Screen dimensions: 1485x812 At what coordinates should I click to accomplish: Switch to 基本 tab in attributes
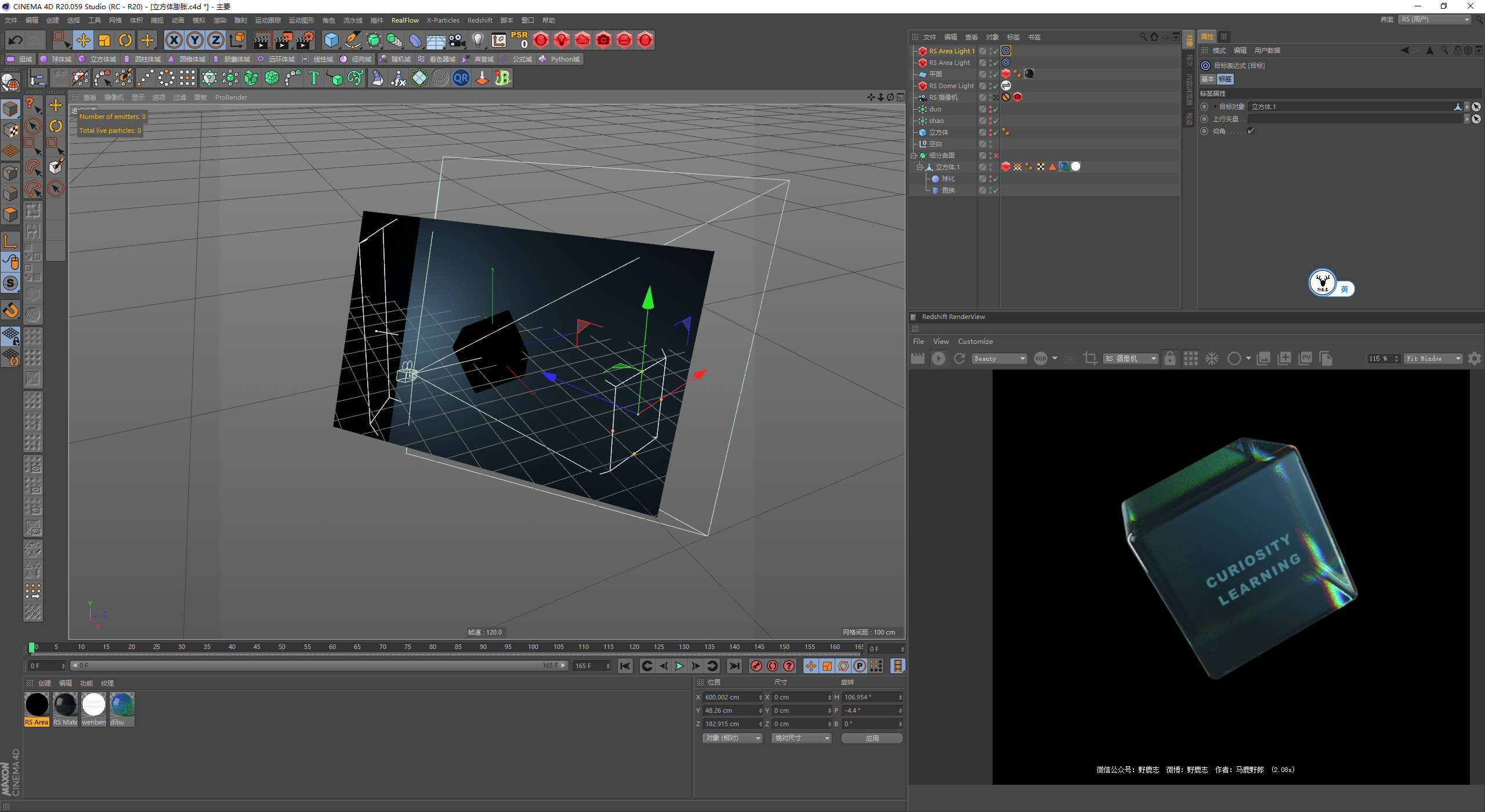tap(1207, 79)
